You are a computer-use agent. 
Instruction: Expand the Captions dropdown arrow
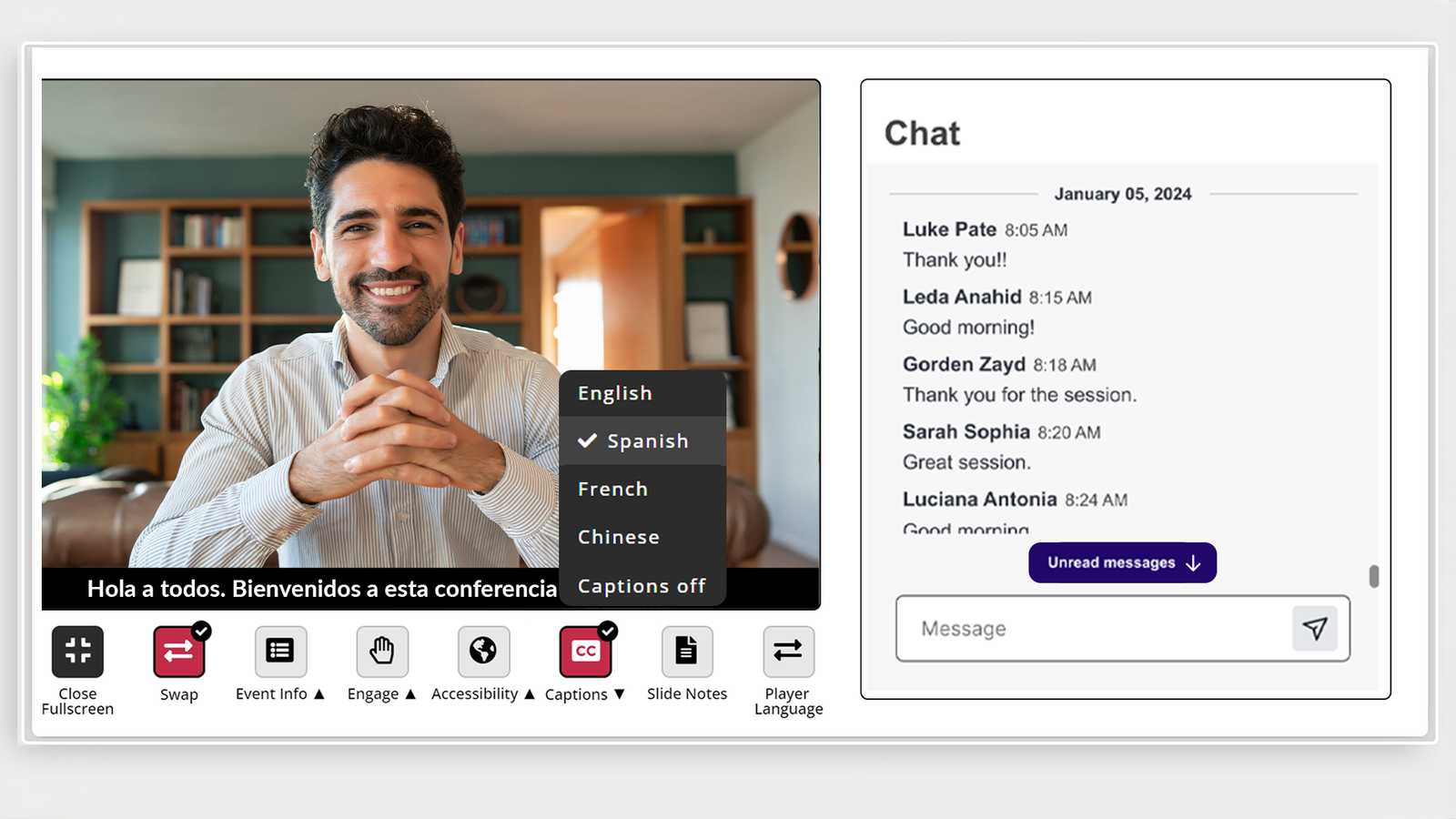[x=620, y=693]
